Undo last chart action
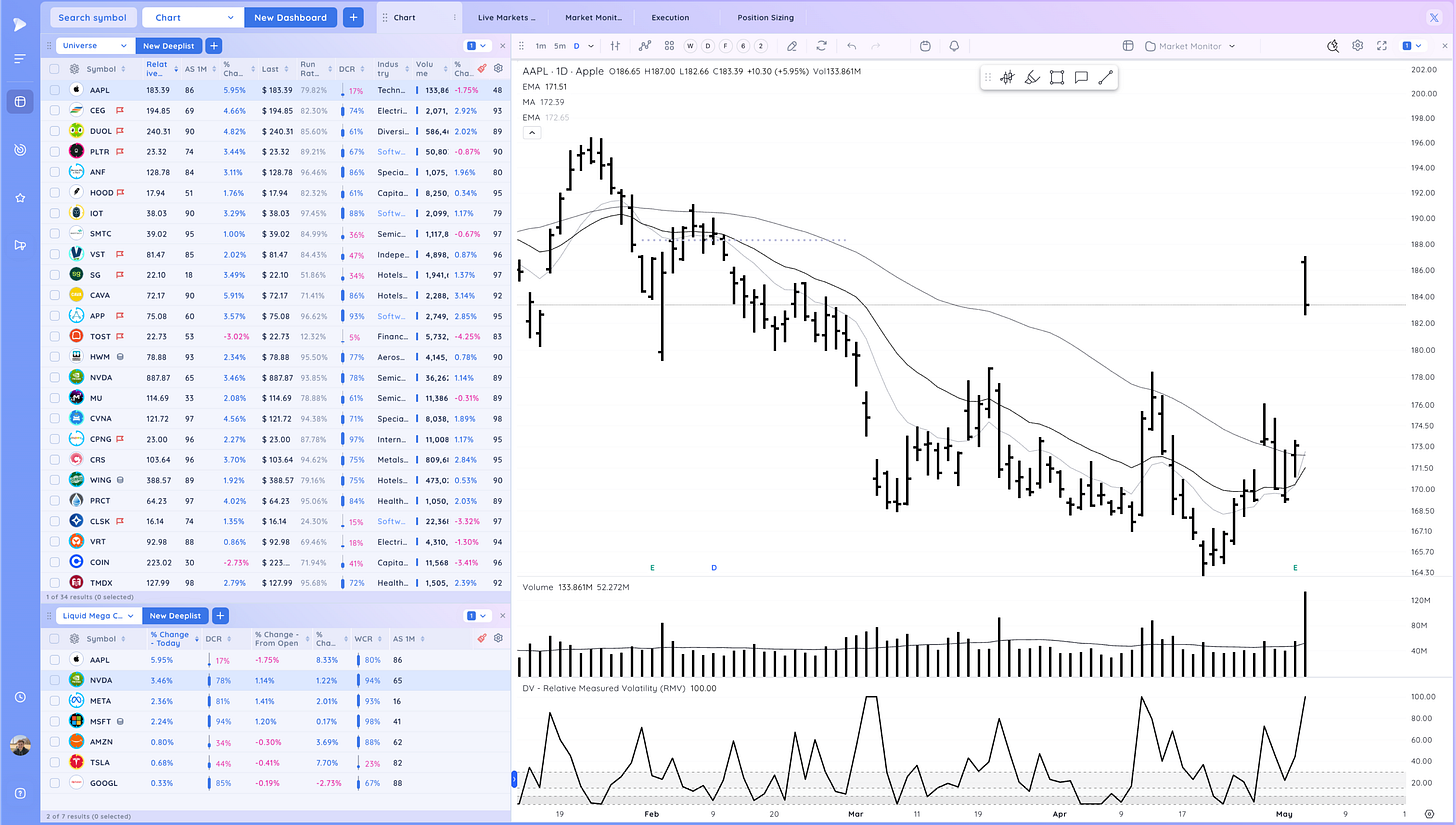The height and width of the screenshot is (825, 1456). click(852, 46)
